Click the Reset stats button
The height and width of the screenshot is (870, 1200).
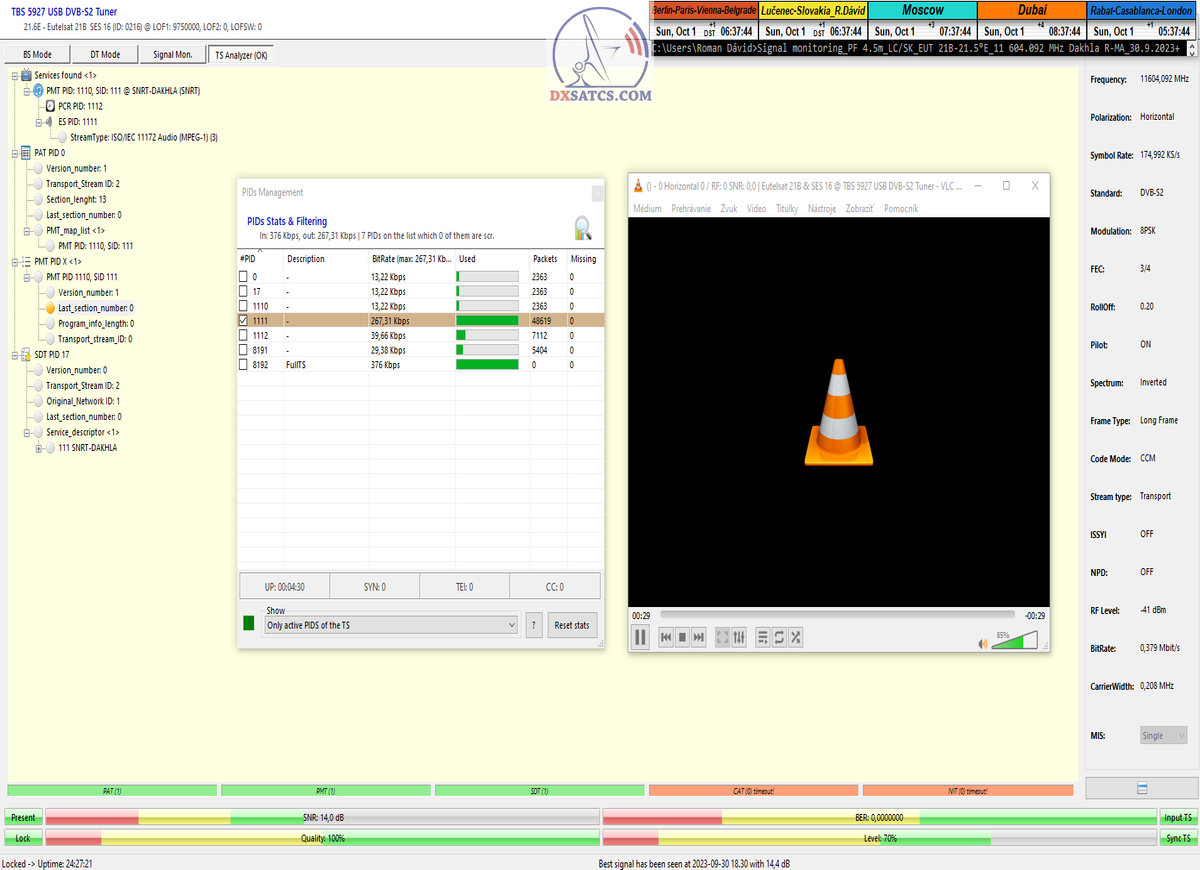[572, 625]
